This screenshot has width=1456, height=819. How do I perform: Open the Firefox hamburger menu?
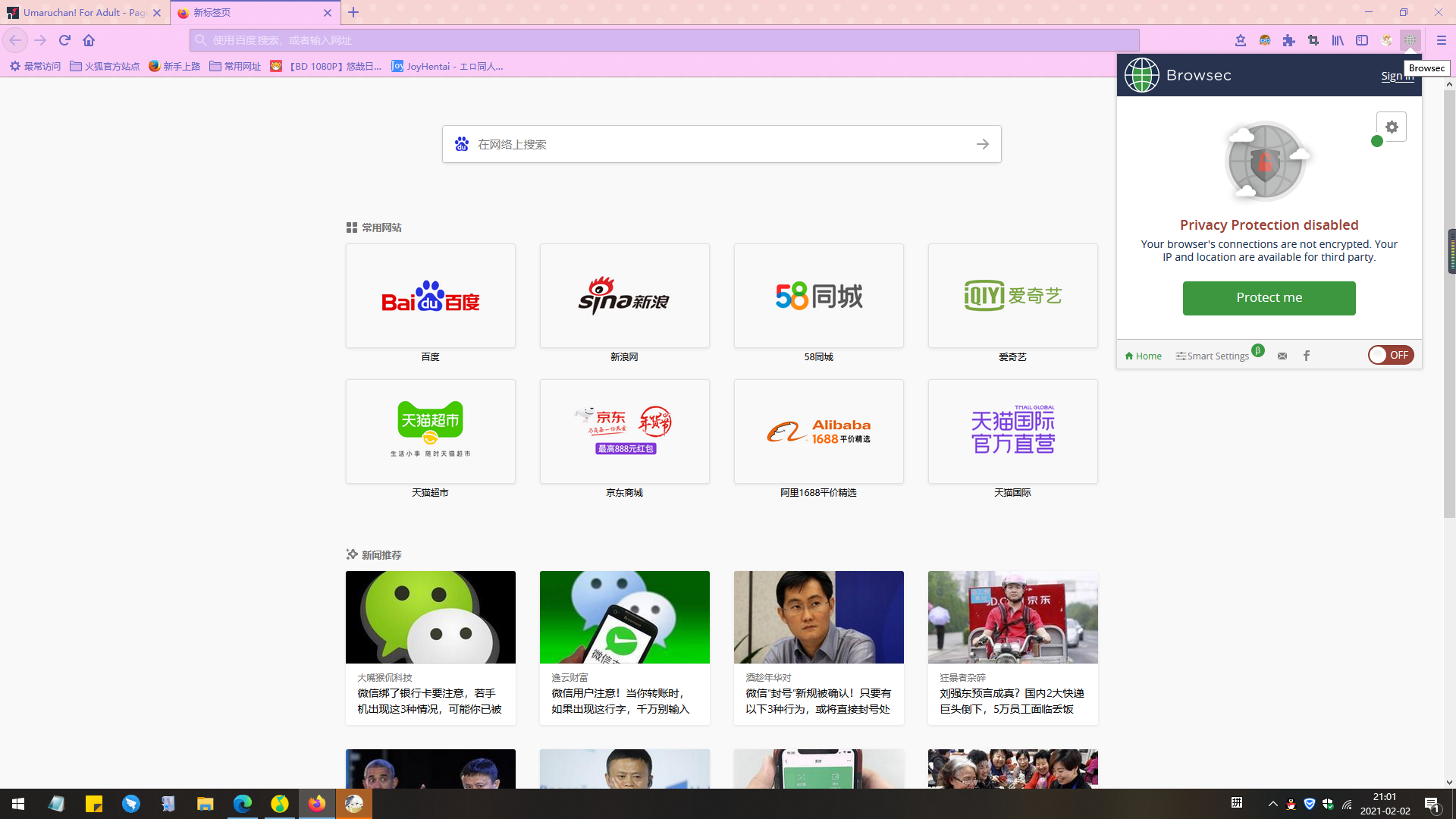point(1442,40)
